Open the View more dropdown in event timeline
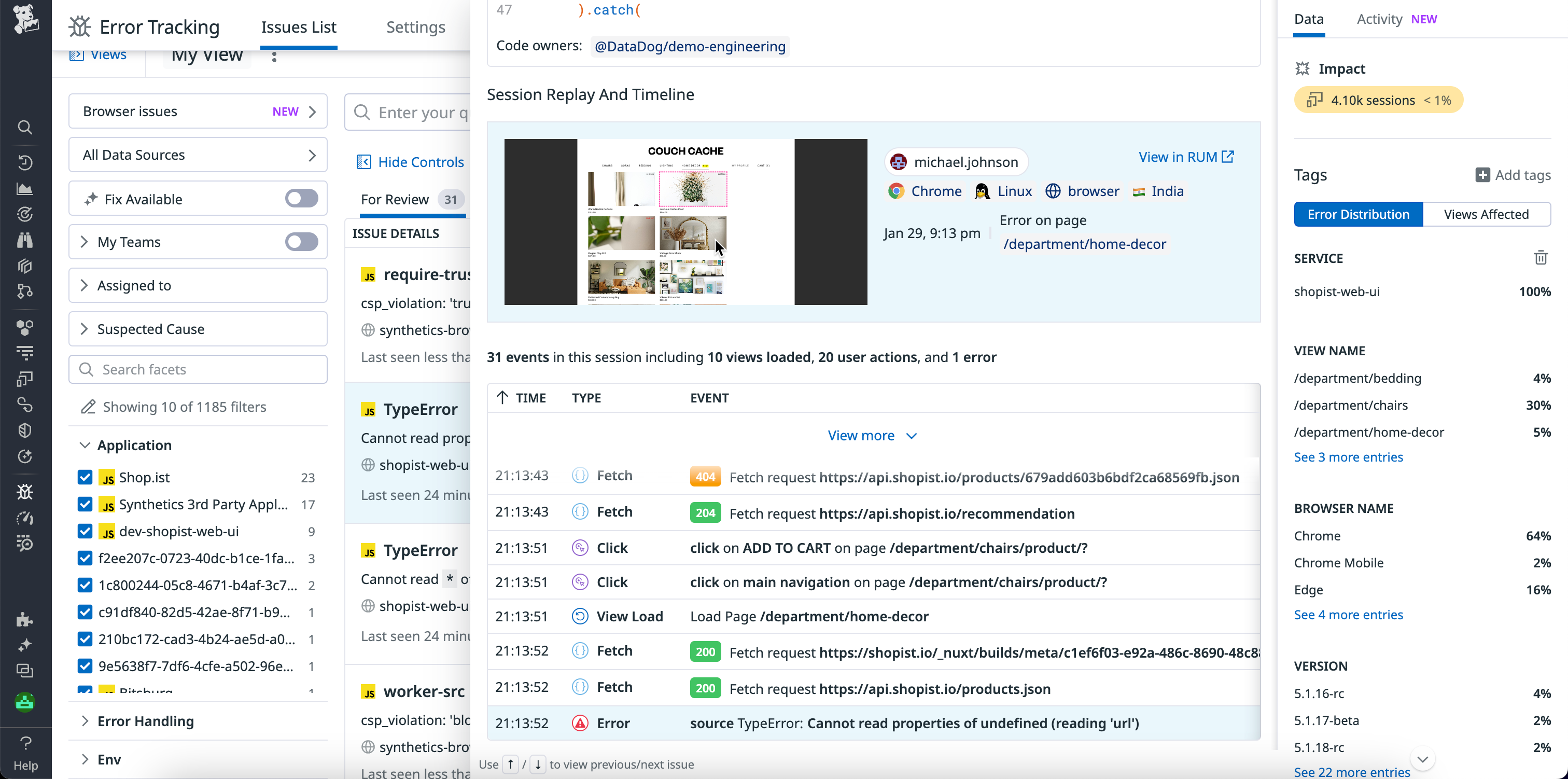Screen dimensions: 1568x779 pos(872,435)
